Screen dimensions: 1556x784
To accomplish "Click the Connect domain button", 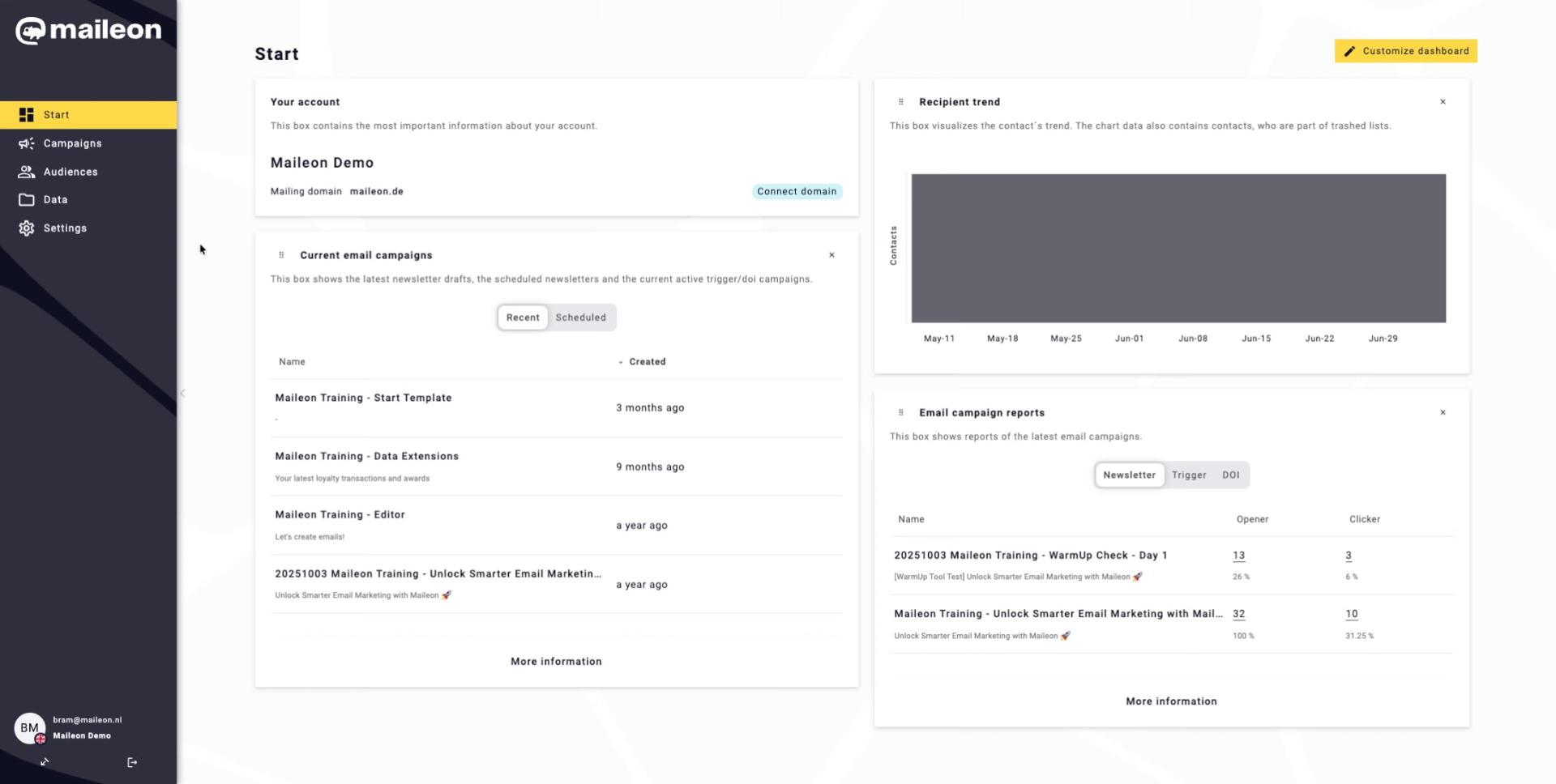I will pos(797,192).
